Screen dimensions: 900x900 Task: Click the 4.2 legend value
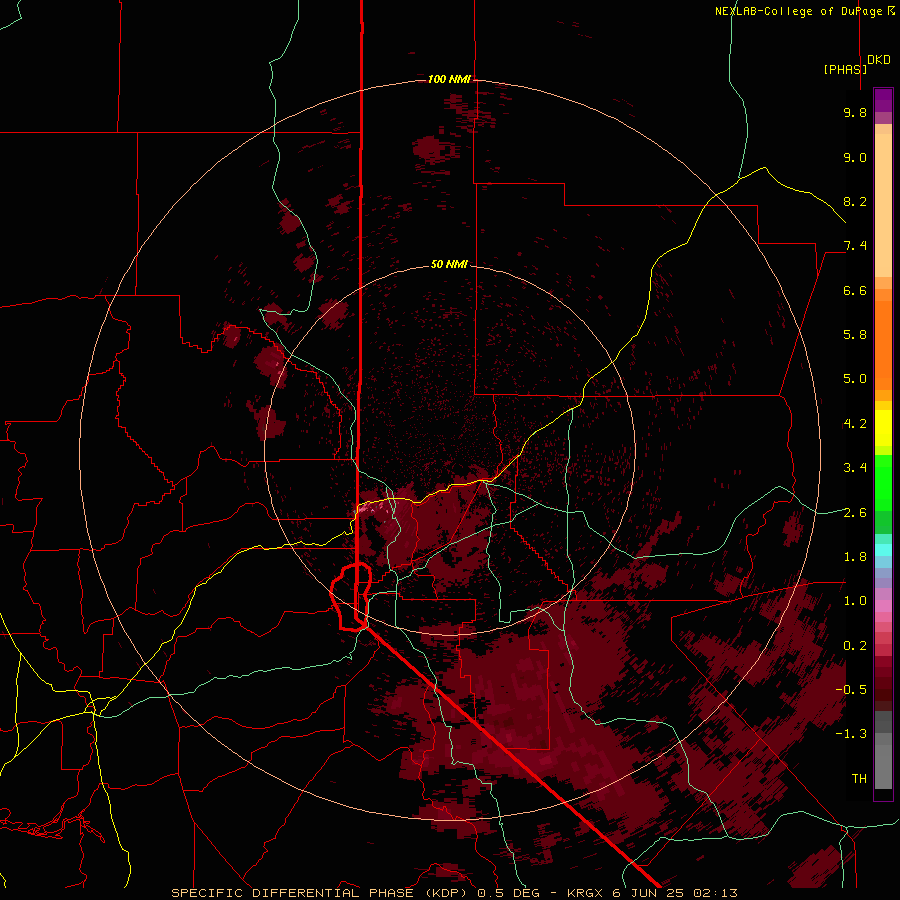[855, 424]
